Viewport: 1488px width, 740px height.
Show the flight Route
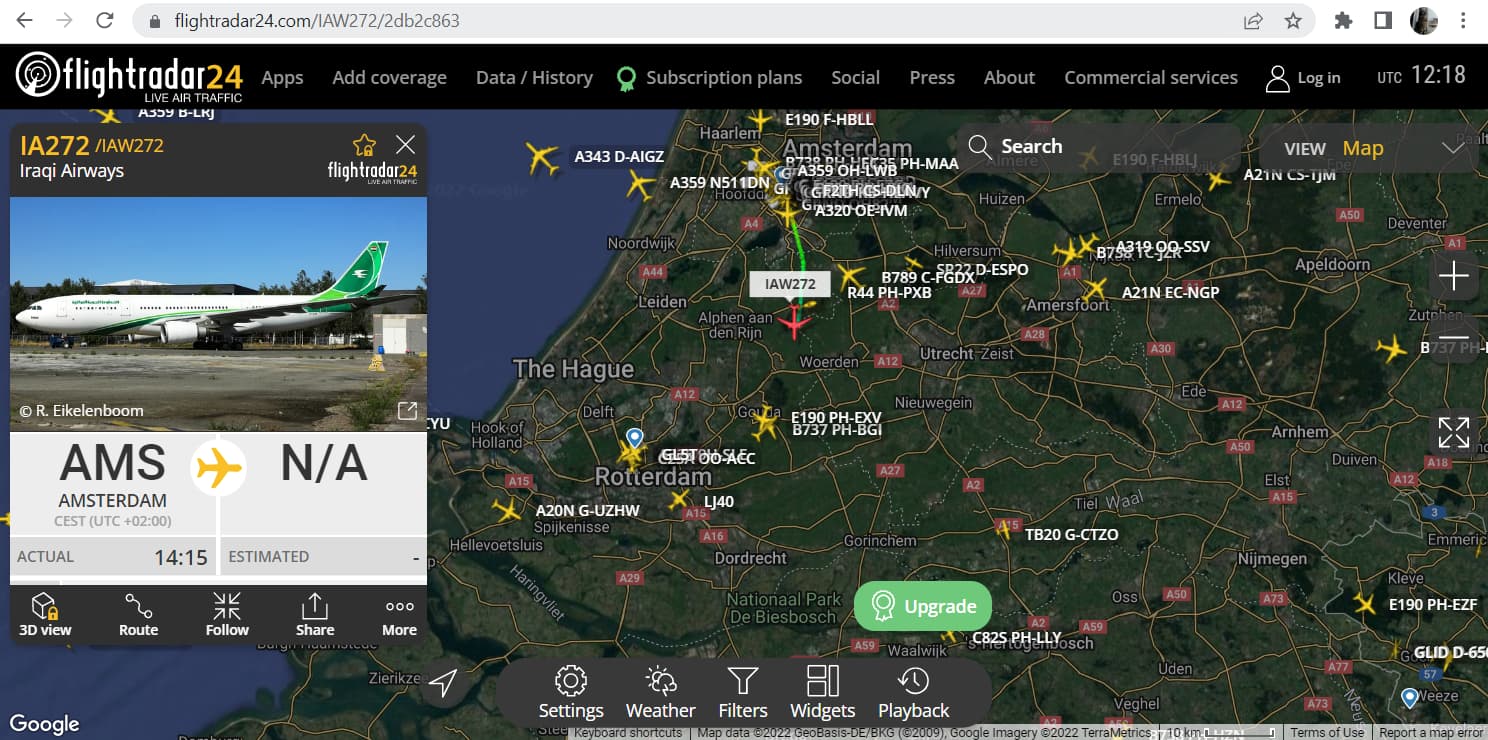click(138, 613)
